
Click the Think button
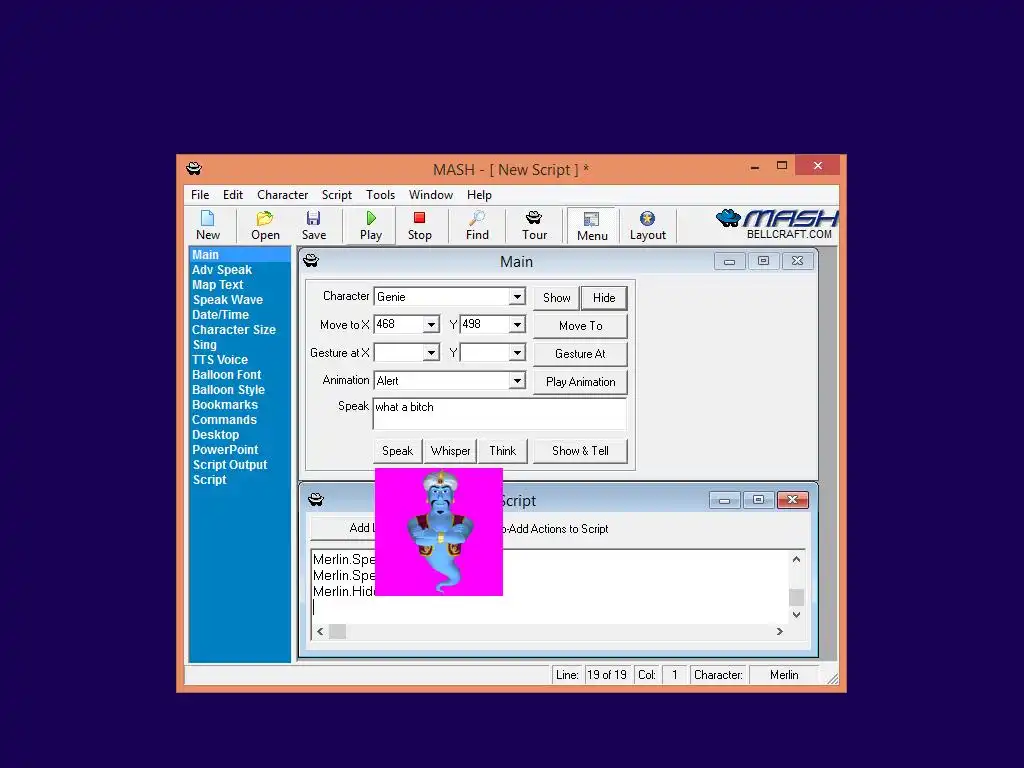[x=502, y=451]
